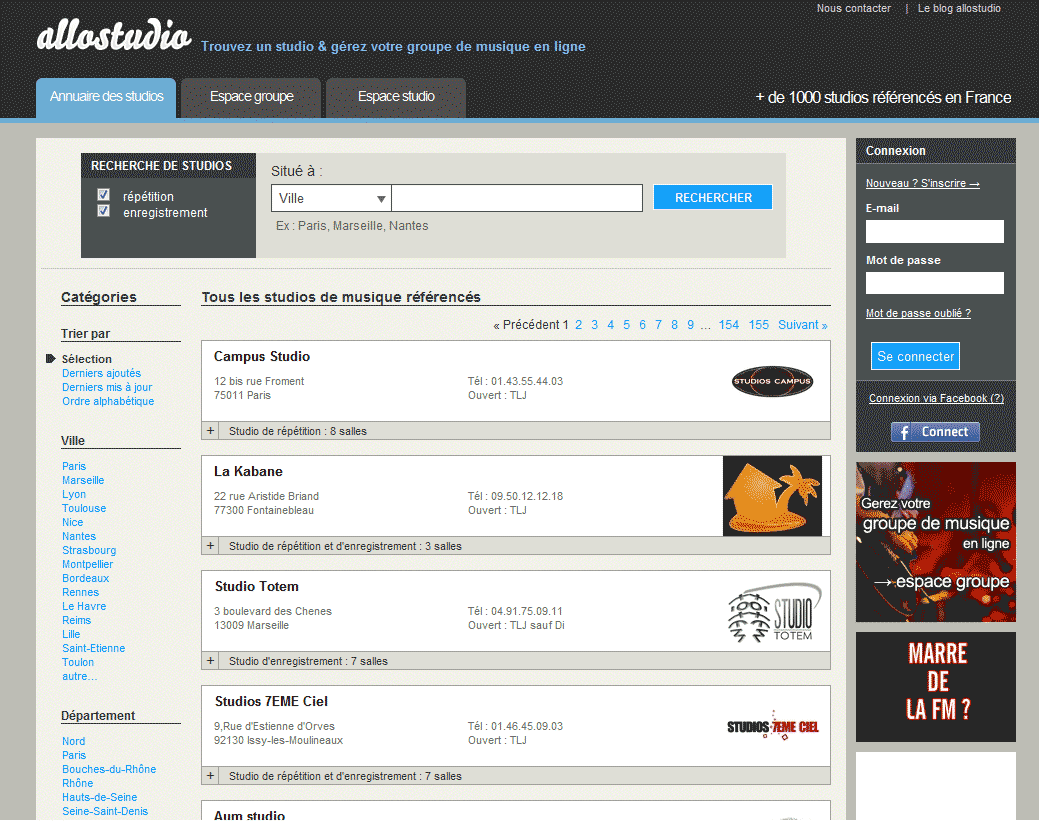The height and width of the screenshot is (821, 1039).
Task: Go to the Suivant next page link
Action: [x=802, y=325]
